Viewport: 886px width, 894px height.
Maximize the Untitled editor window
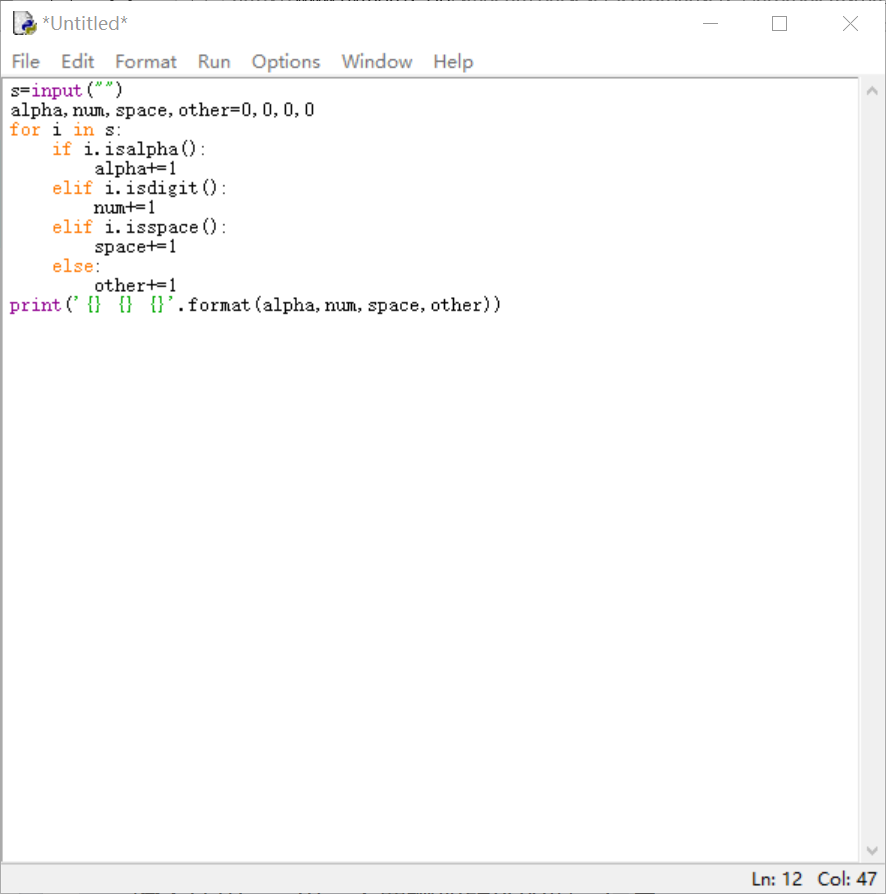(x=779, y=23)
